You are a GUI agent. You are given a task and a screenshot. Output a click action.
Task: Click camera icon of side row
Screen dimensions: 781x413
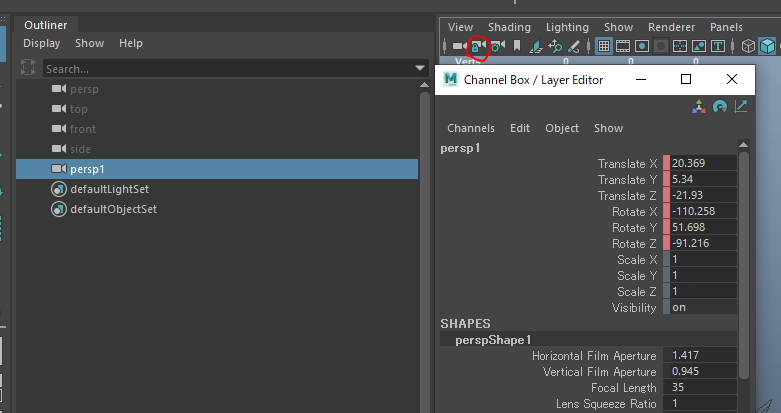tap(59, 148)
